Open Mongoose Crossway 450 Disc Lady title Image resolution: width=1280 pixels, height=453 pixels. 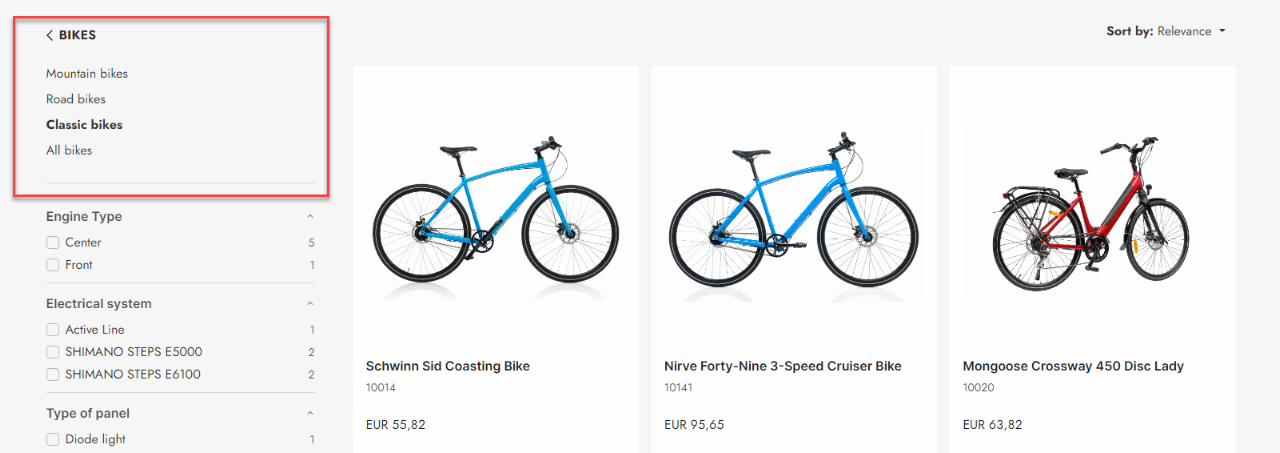point(1073,367)
